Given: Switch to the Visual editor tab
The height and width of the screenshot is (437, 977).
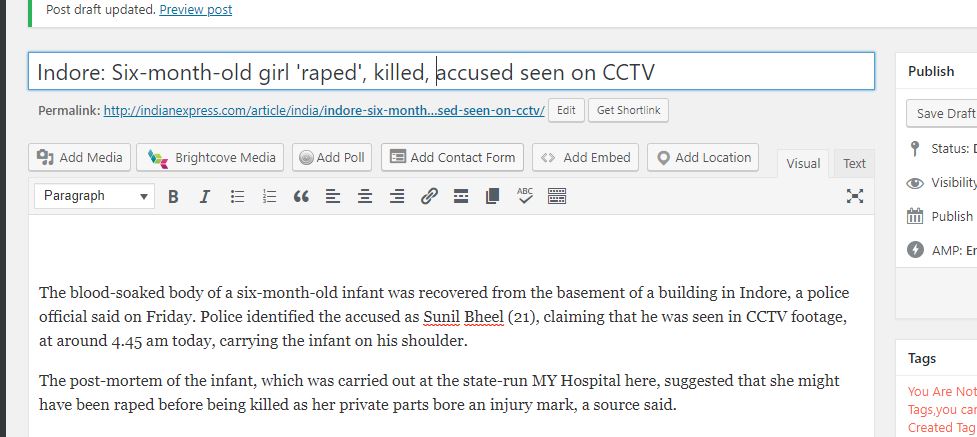Looking at the screenshot, I should [803, 163].
